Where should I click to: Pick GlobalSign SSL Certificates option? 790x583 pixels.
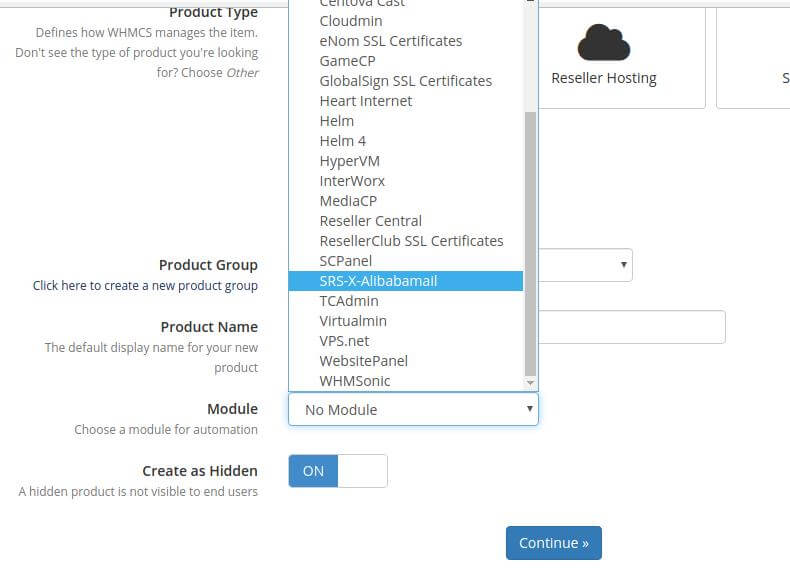click(406, 81)
